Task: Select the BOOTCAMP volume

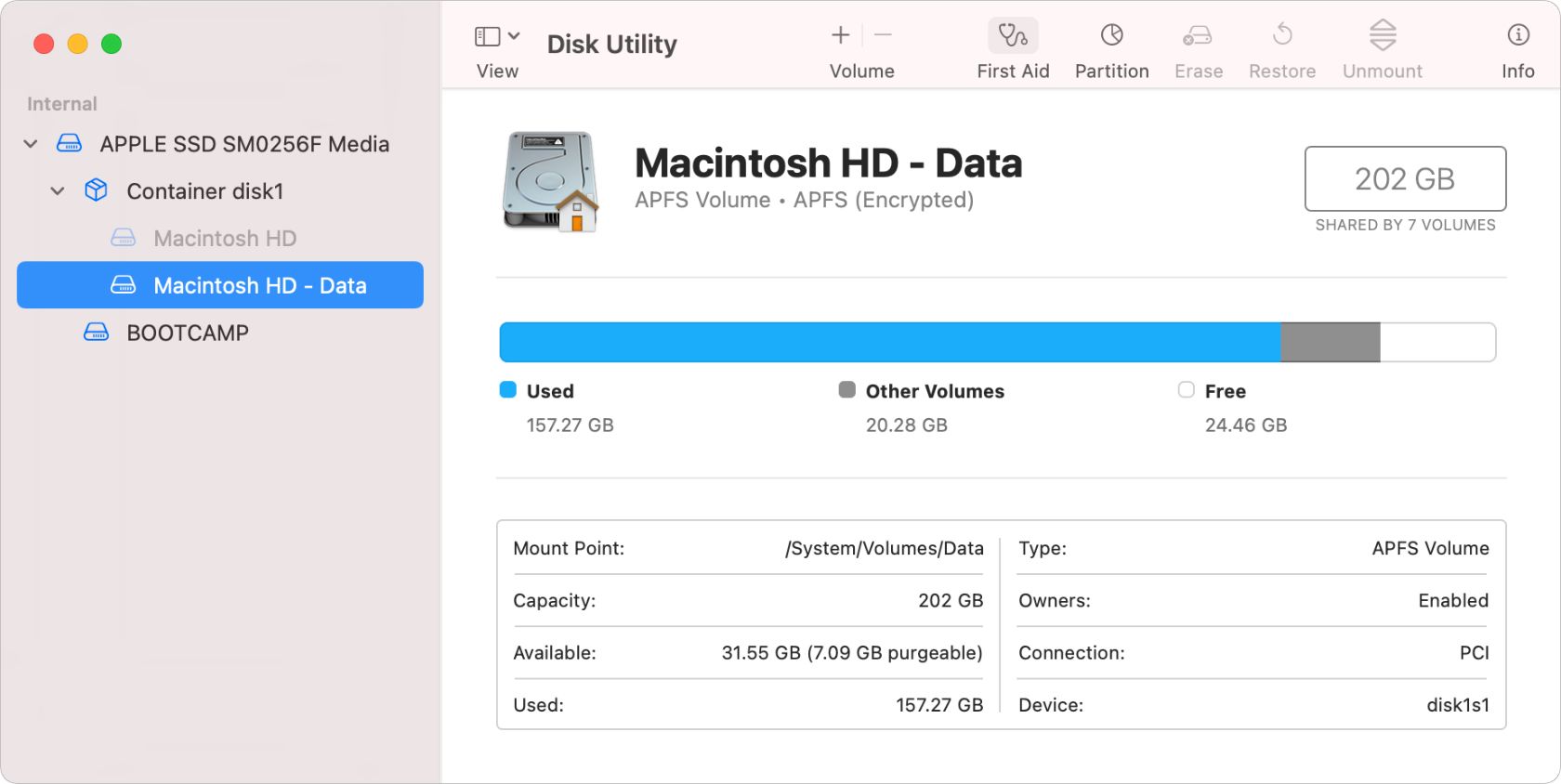Action: tap(187, 333)
